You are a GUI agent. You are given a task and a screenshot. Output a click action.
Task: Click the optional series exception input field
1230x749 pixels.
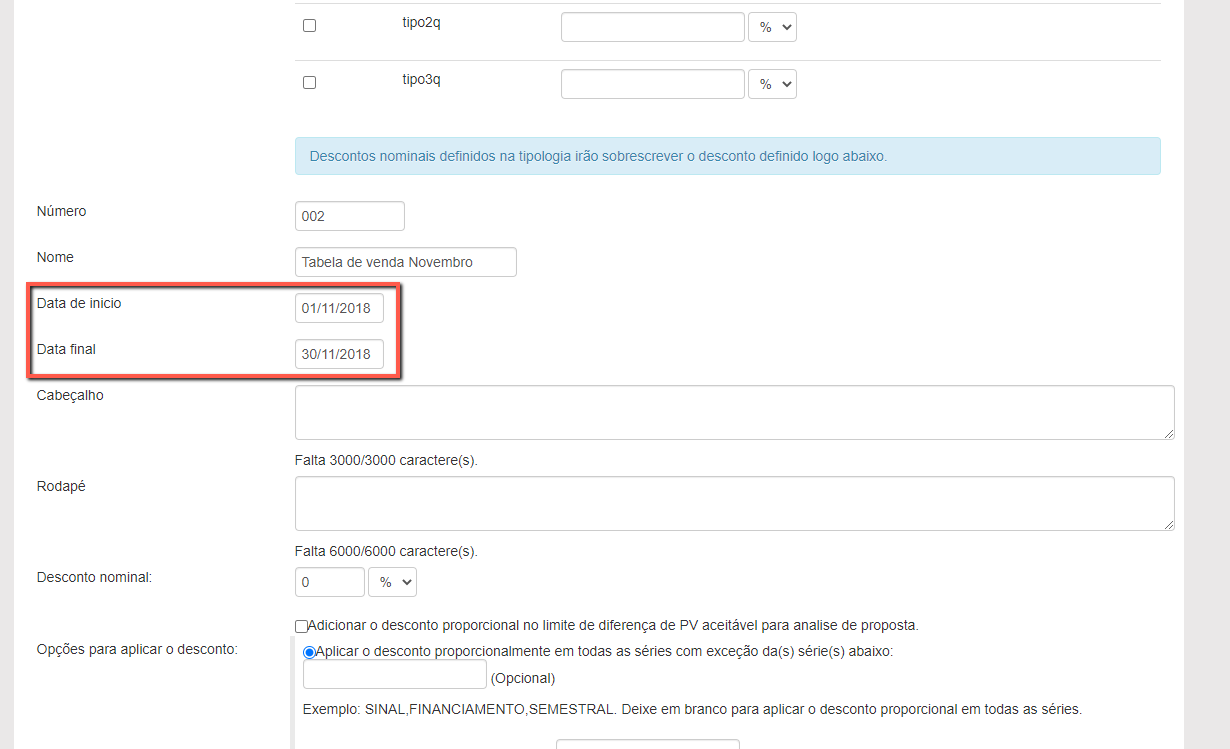(394, 675)
